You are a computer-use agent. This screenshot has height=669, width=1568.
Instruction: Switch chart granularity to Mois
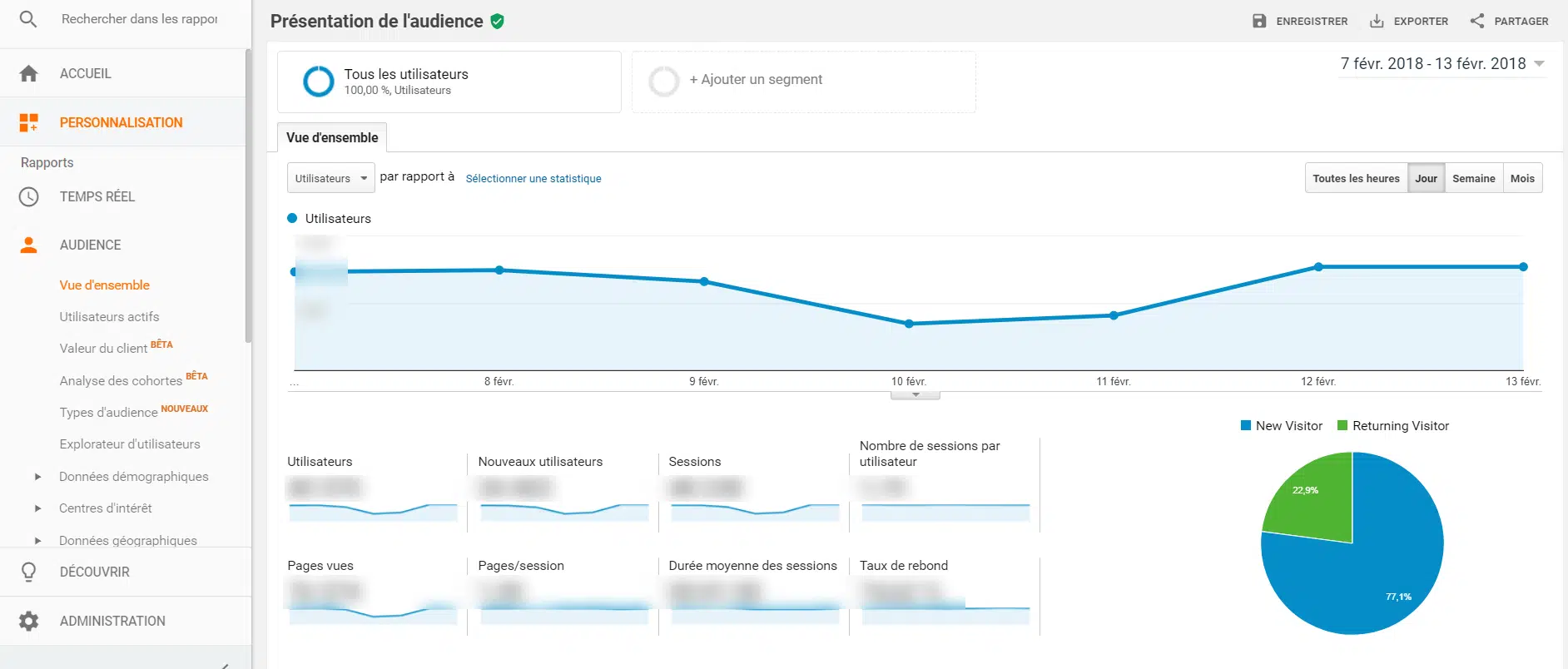(x=1522, y=178)
